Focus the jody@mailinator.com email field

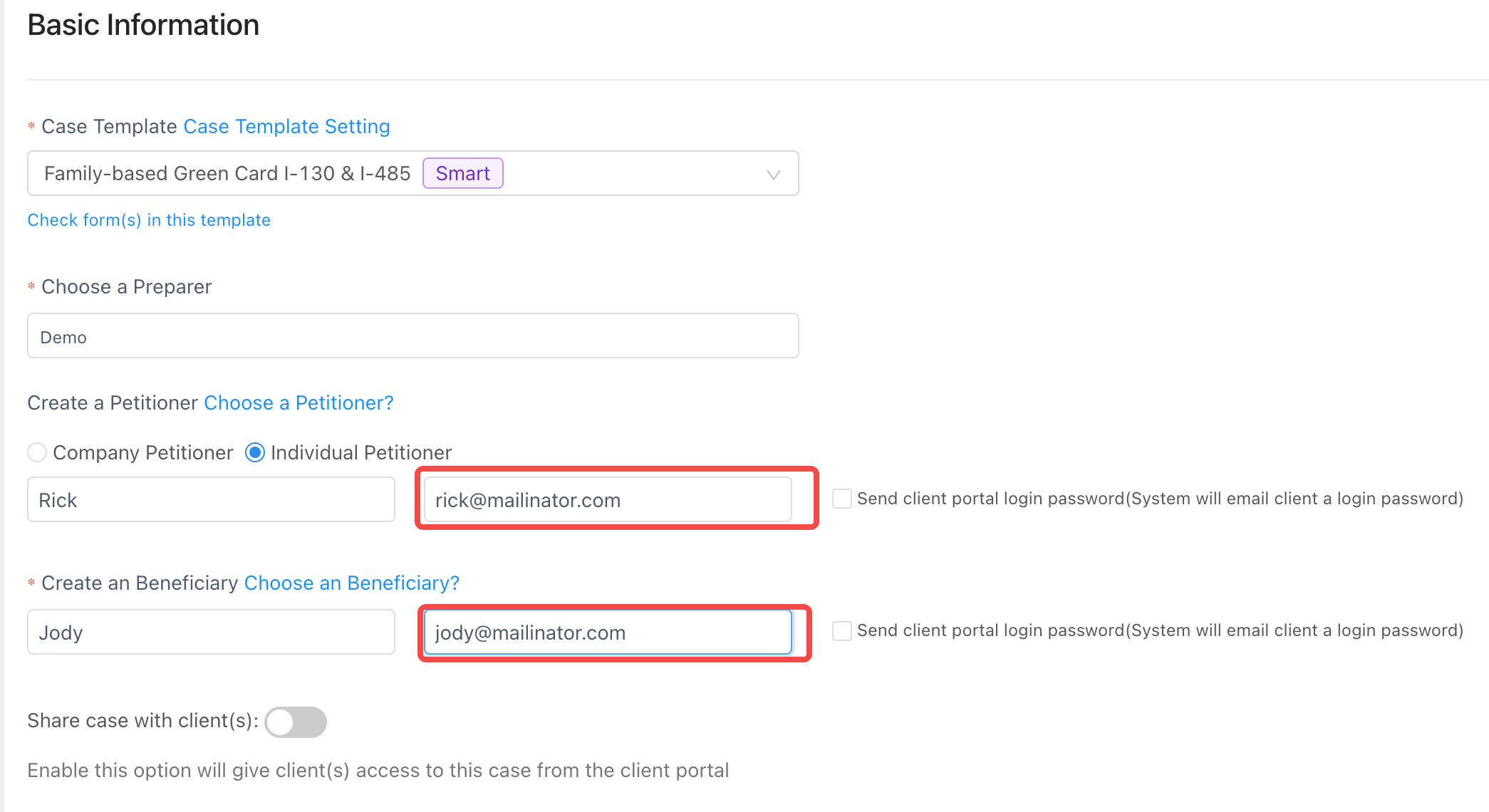(608, 632)
